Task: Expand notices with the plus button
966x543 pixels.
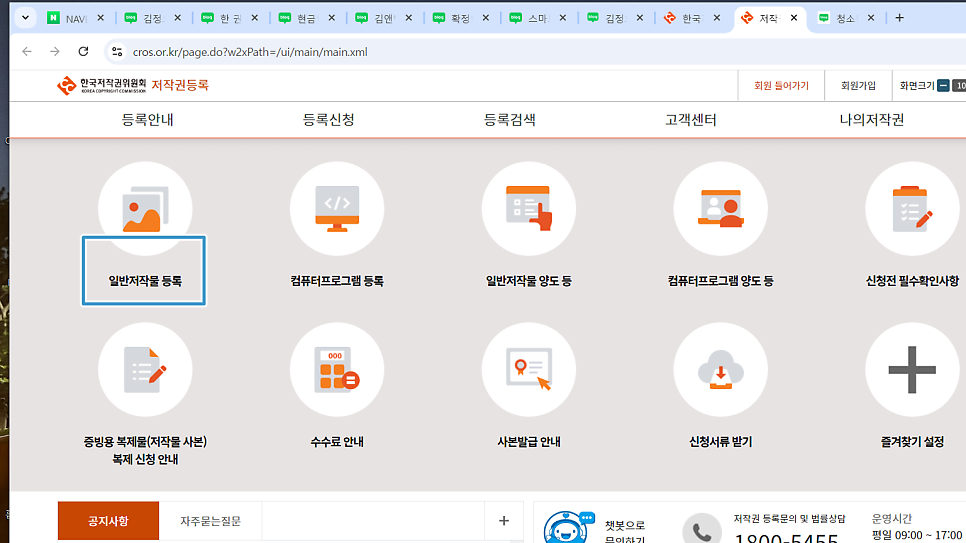Action: pyautogui.click(x=503, y=521)
